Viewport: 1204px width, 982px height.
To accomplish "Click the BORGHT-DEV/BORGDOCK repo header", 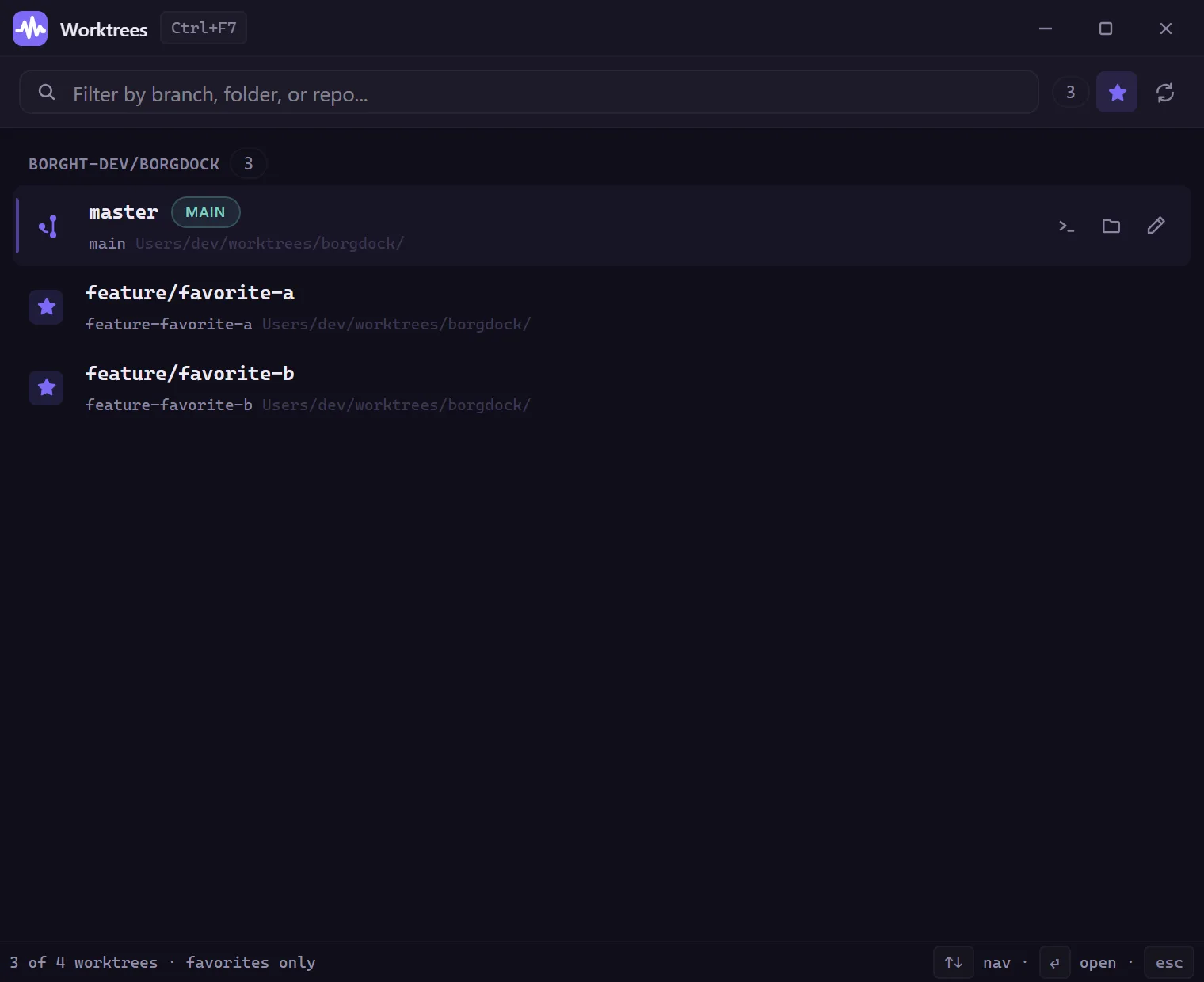I will tap(124, 164).
